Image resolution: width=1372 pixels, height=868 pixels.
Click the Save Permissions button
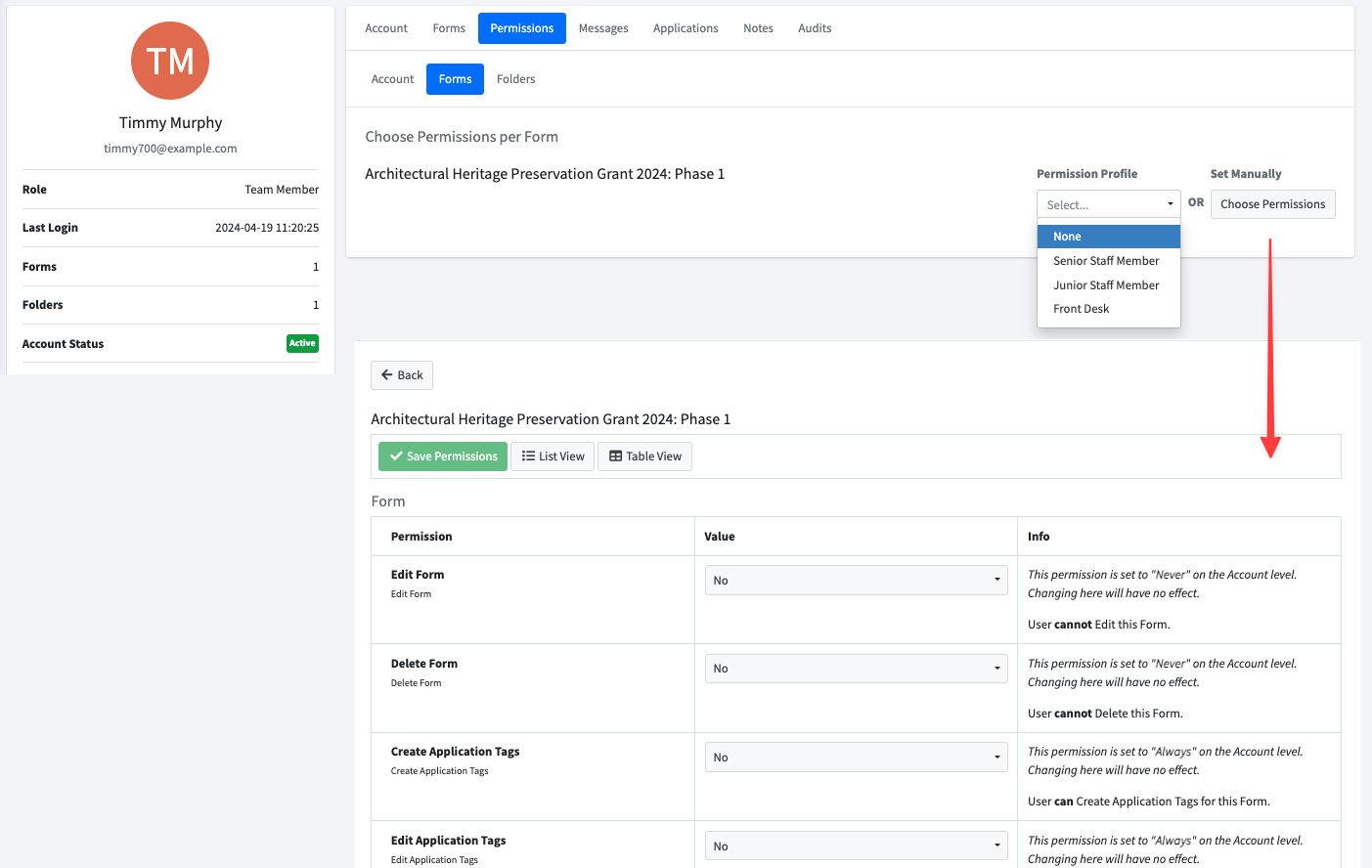[443, 456]
